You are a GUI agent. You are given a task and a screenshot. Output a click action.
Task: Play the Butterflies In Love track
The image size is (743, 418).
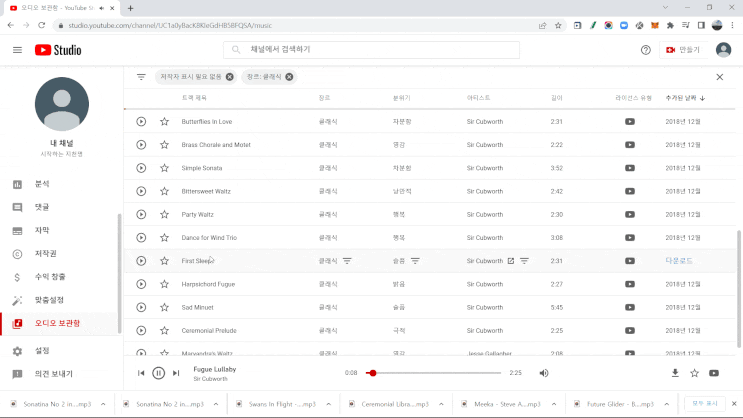tap(141, 122)
